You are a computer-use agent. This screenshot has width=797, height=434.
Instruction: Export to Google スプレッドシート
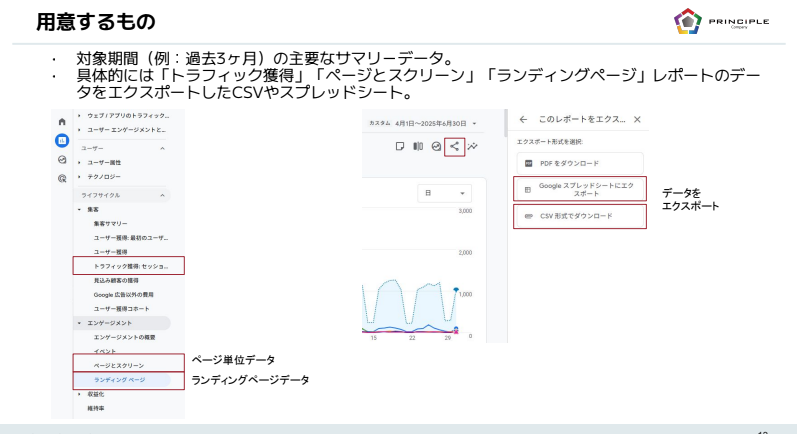tap(579, 188)
